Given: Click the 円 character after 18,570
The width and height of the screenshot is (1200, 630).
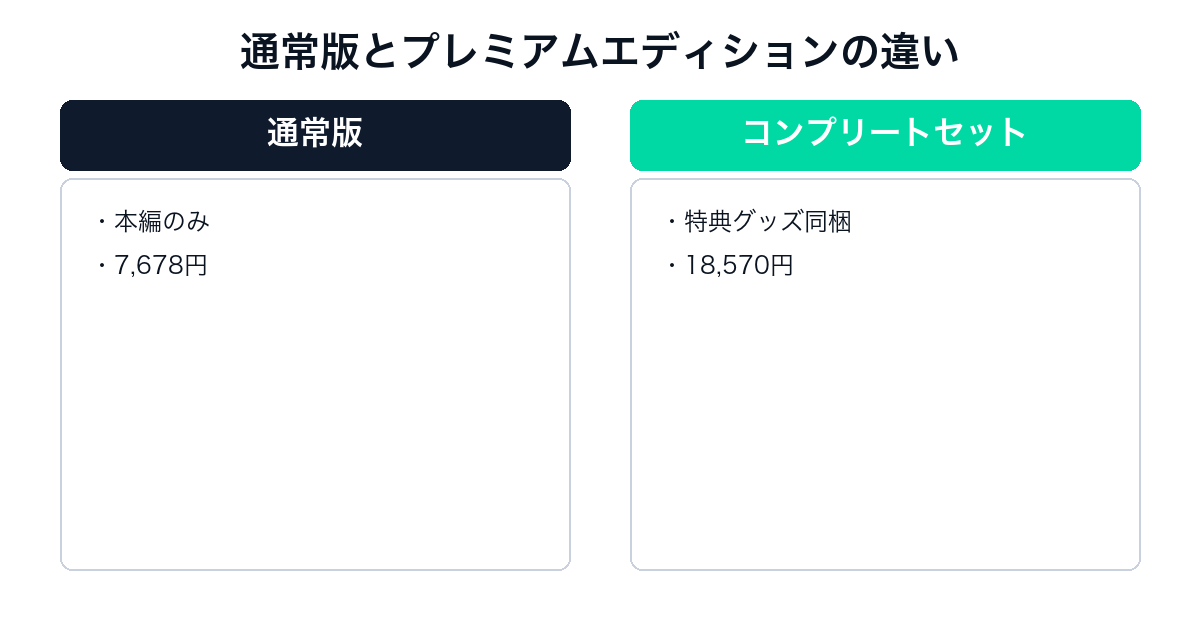Looking at the screenshot, I should point(782,265).
